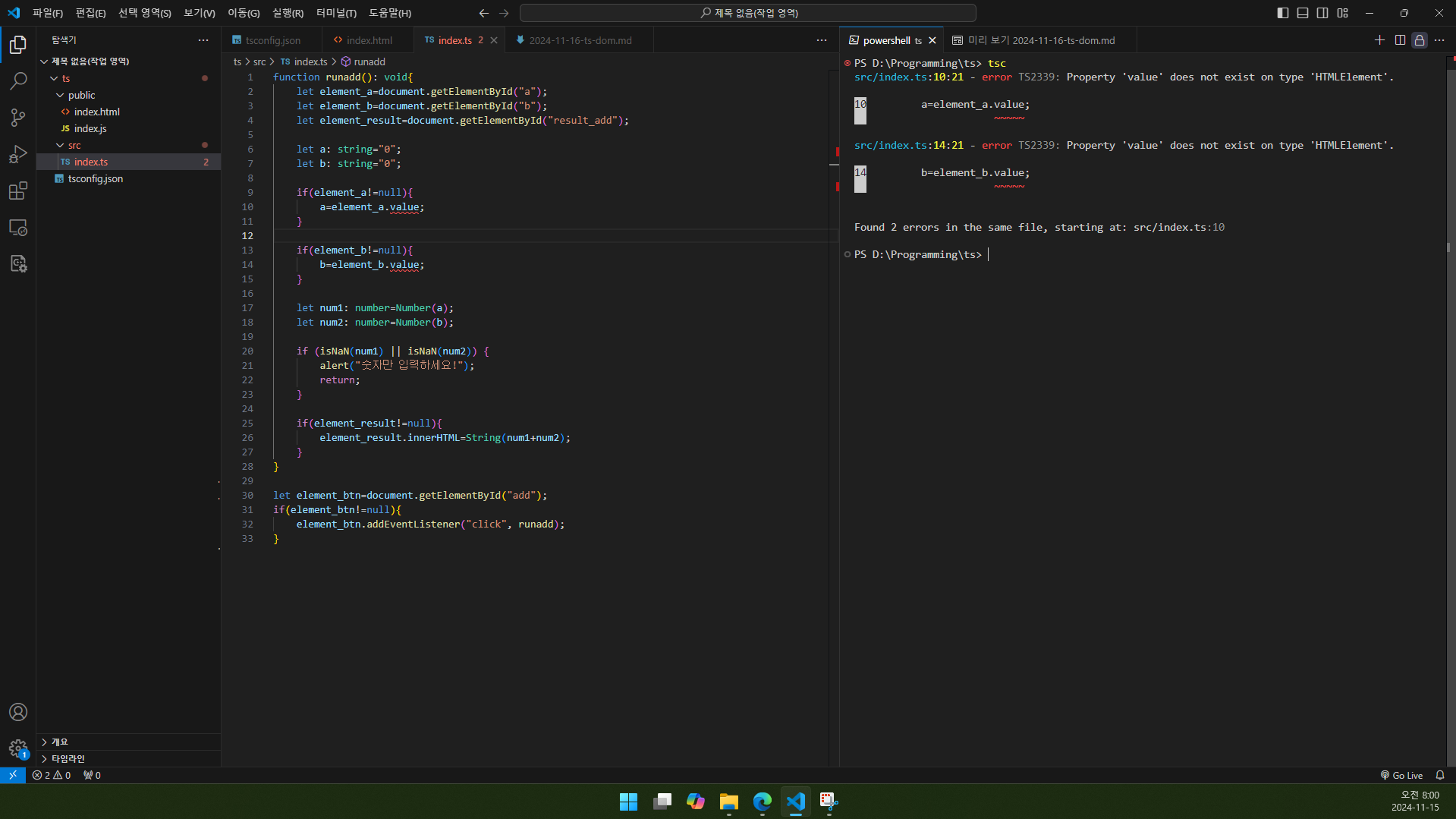Image resolution: width=1456 pixels, height=819 pixels.
Task: Open Customize Layout options
Action: pyautogui.click(x=1342, y=13)
